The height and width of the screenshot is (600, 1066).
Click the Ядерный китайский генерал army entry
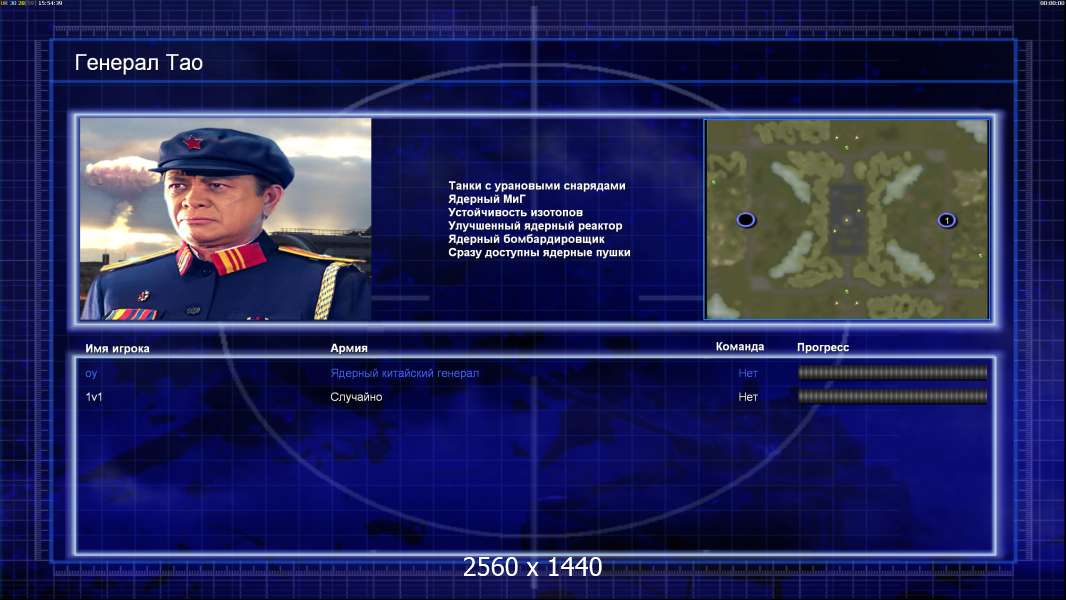(405, 373)
